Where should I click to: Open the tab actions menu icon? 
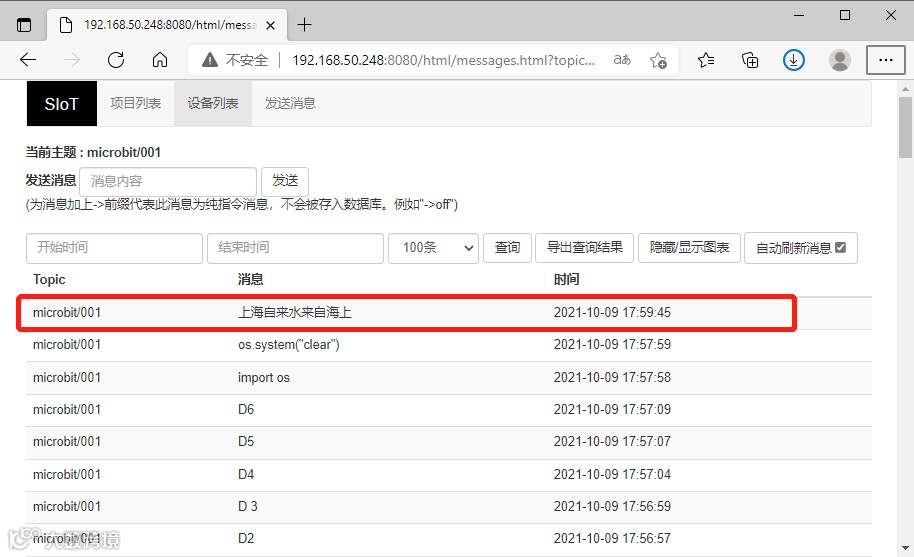tap(24, 25)
